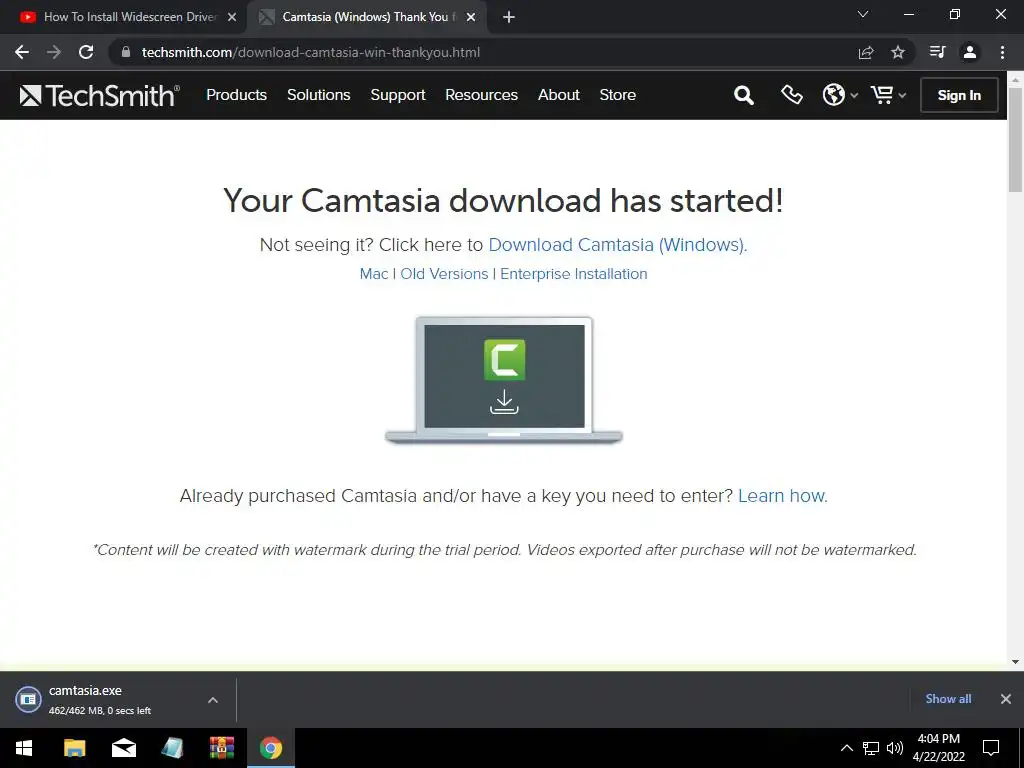Select the Camtasia (Windows) Thank You tab

(368, 17)
